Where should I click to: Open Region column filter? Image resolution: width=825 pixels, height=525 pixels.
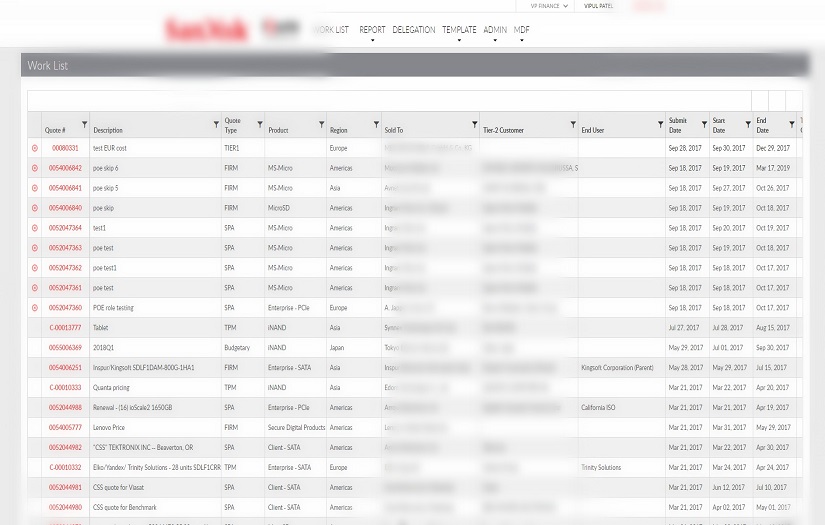[376, 125]
